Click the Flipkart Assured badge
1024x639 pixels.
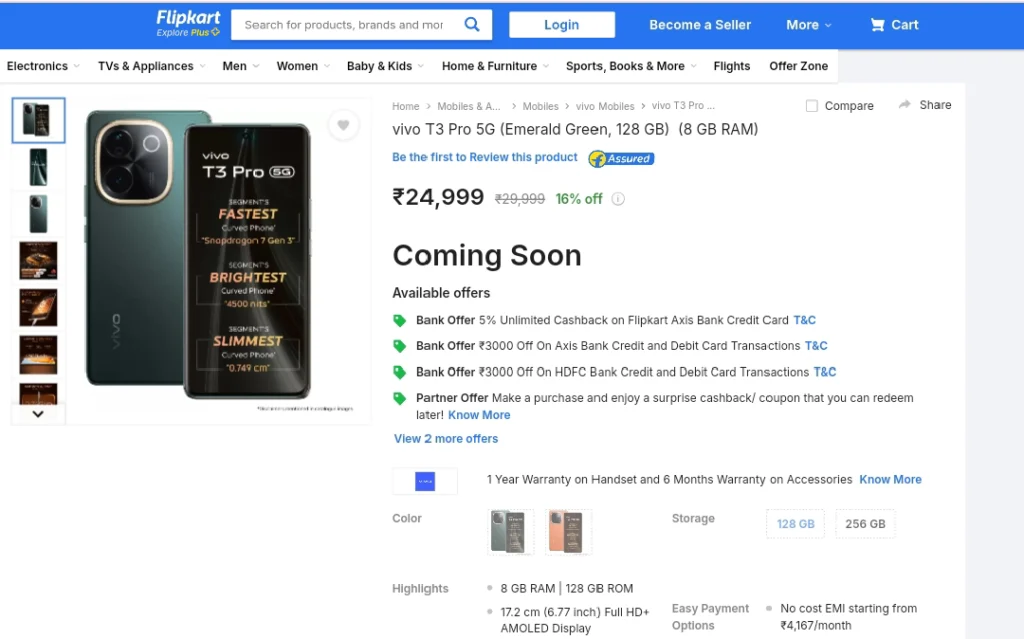(x=621, y=159)
